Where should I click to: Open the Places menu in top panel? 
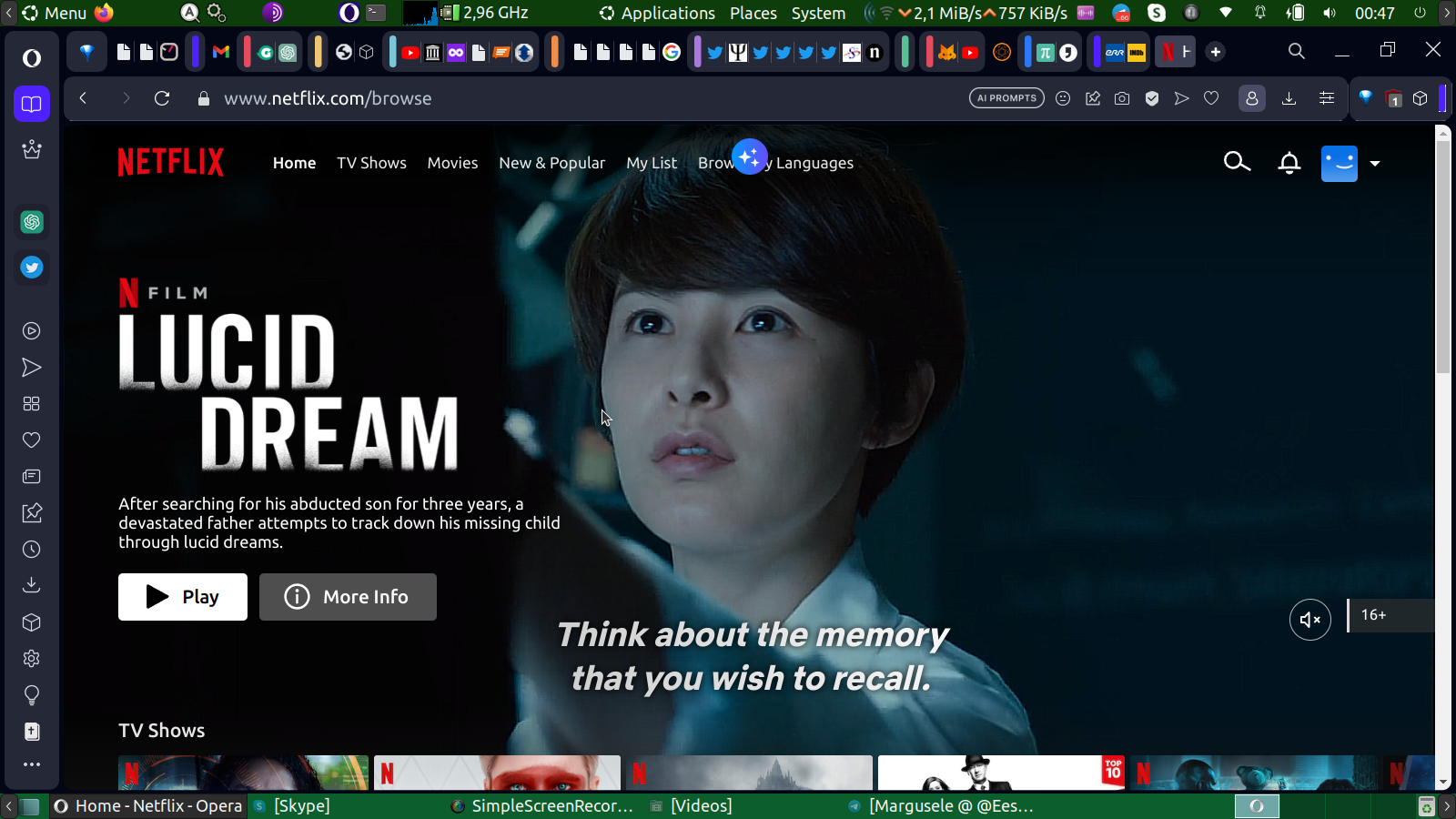753,13
